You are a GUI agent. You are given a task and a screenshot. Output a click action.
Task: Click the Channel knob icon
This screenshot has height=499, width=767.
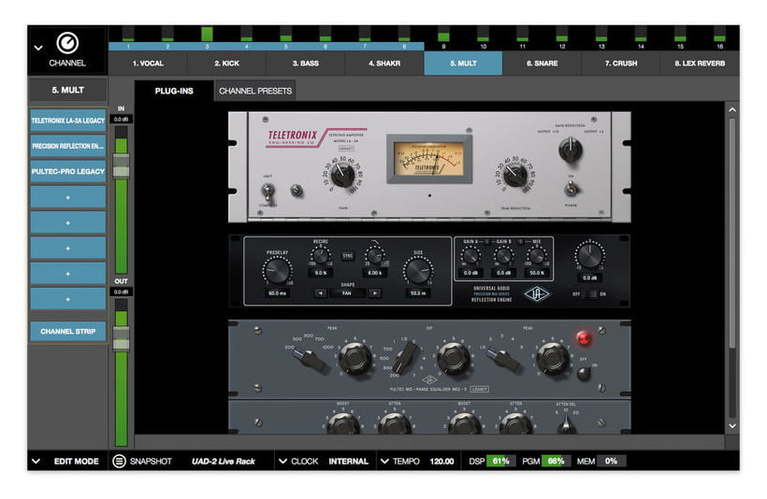67,43
